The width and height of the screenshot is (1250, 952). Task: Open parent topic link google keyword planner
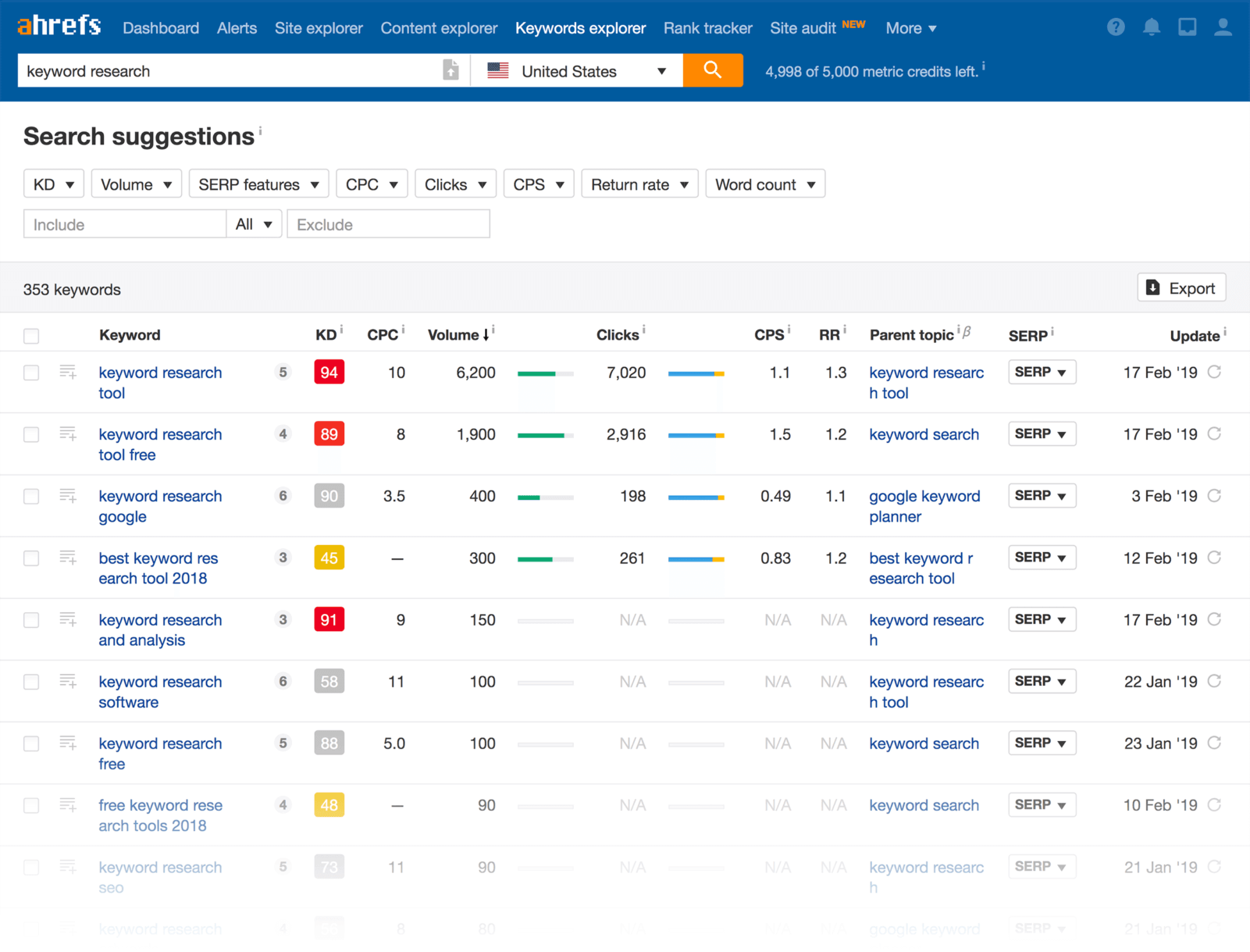click(924, 506)
